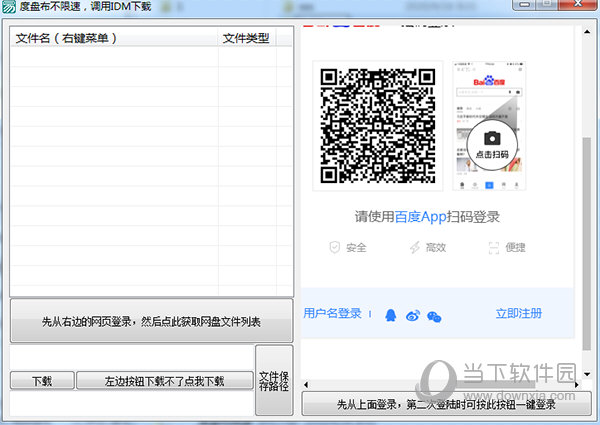The width and height of the screenshot is (600, 425).
Task: Click the one-key login button at bottom right
Action: coord(447,404)
